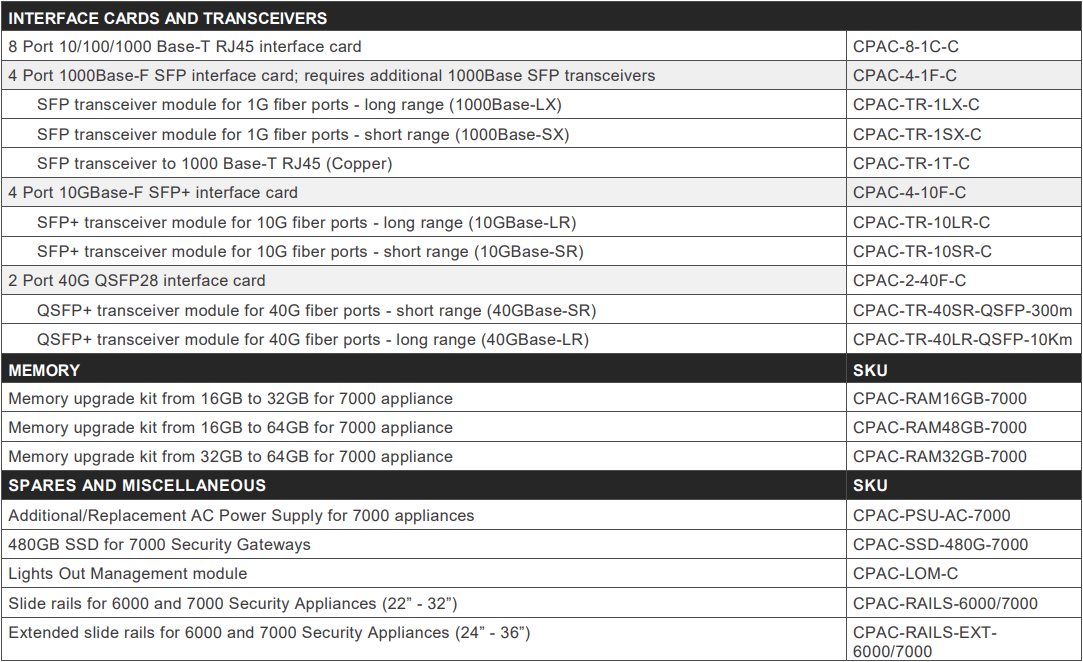The image size is (1083, 662).
Task: Select the 10GBase-SR short range transceiver text
Action: (x=310, y=252)
